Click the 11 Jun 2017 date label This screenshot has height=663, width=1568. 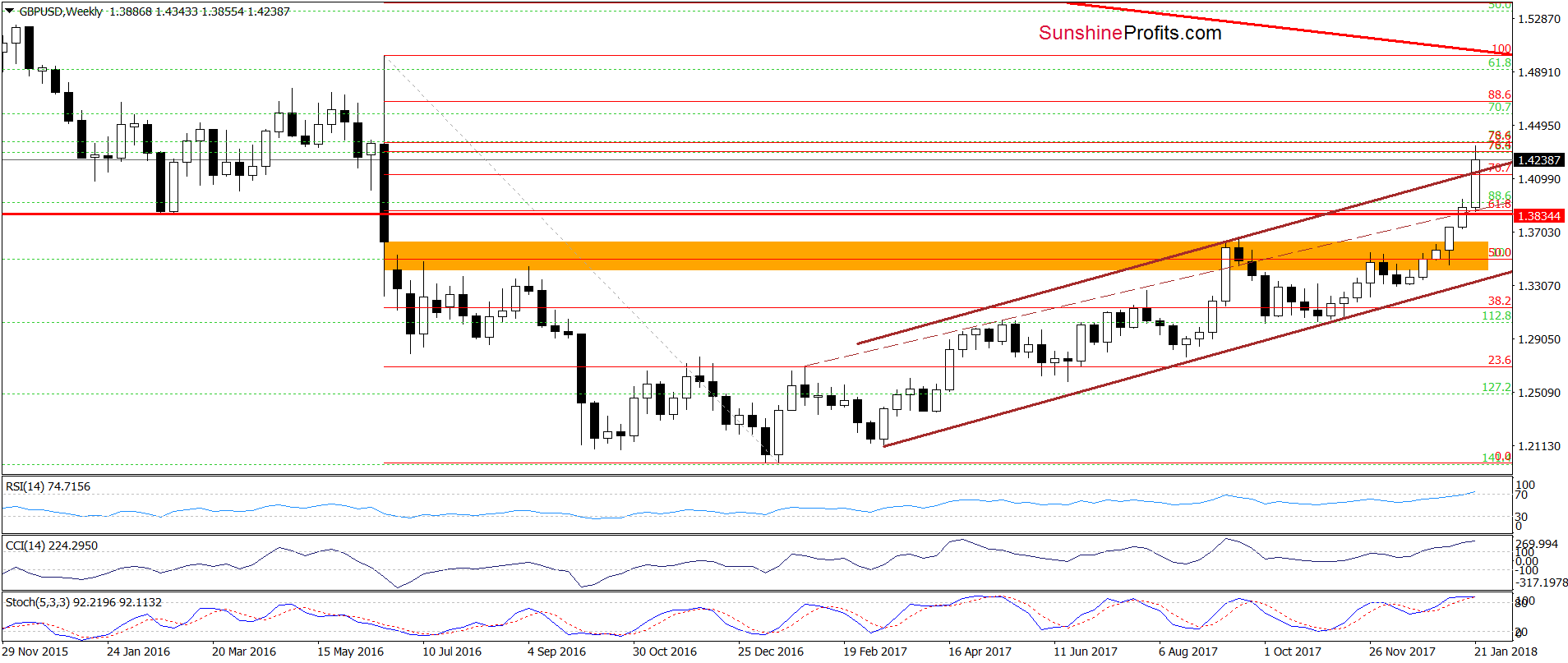tap(1086, 651)
